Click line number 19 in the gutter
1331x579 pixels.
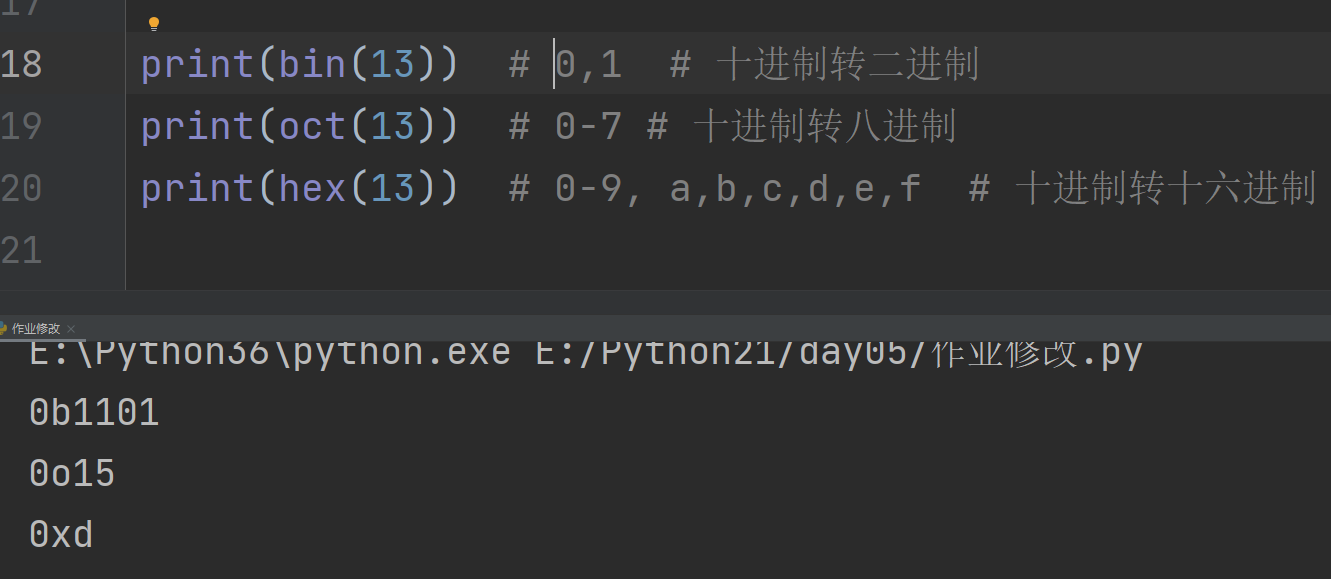pos(21,126)
